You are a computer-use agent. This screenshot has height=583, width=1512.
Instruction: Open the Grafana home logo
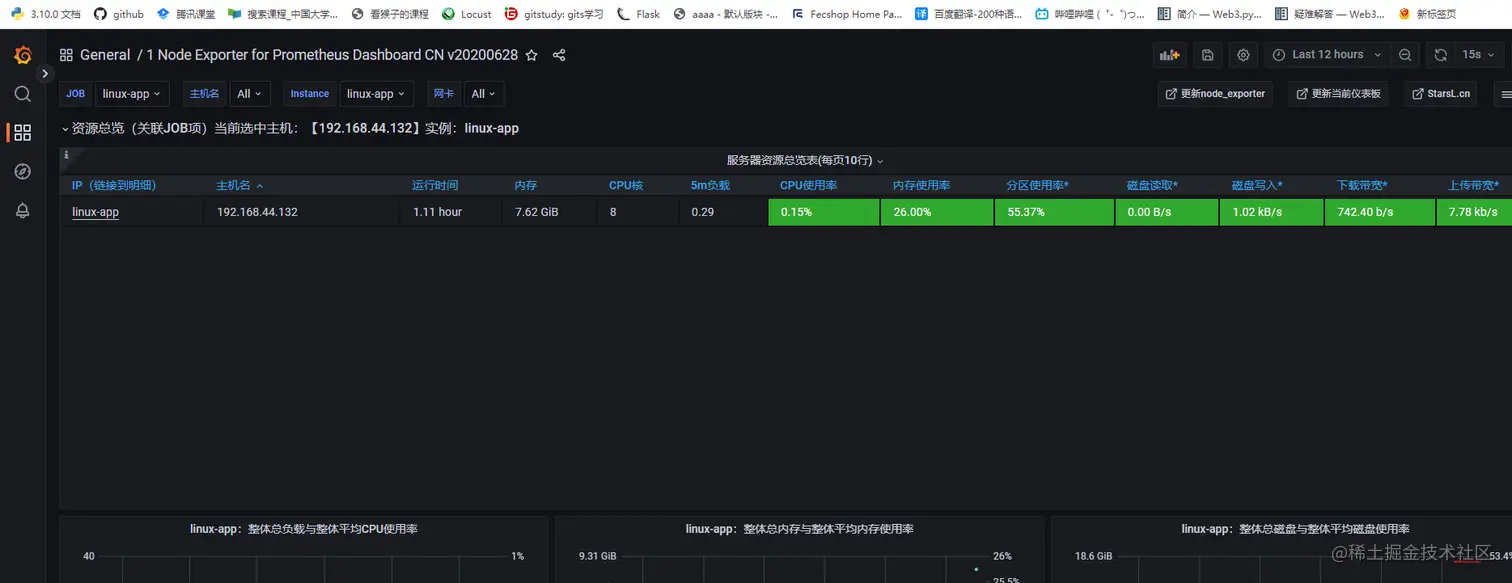pyautogui.click(x=22, y=55)
